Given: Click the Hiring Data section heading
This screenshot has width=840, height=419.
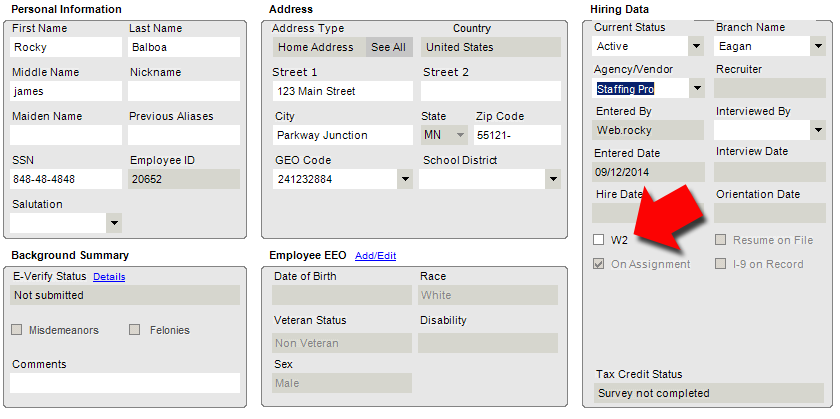Looking at the screenshot, I should [619, 9].
